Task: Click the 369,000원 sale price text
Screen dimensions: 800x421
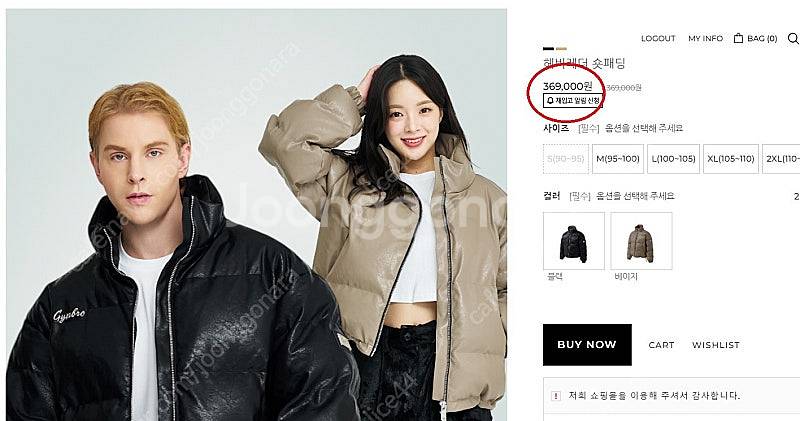Action: pyautogui.click(x=567, y=86)
